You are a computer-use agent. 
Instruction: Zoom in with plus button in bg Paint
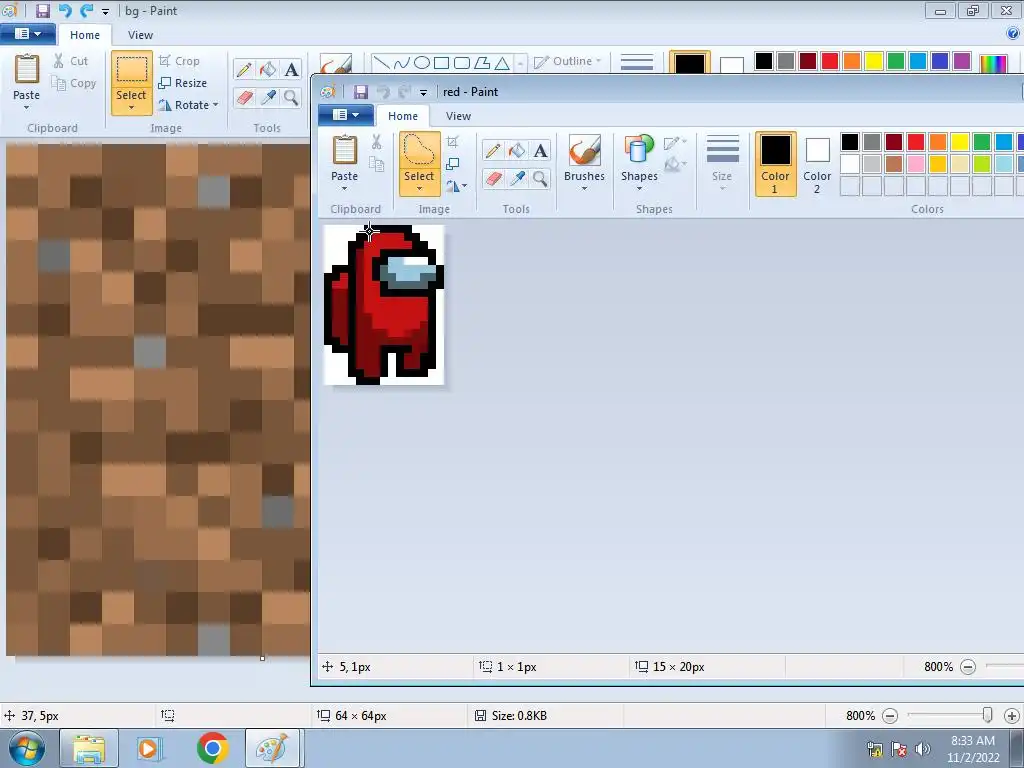pyautogui.click(x=1012, y=716)
